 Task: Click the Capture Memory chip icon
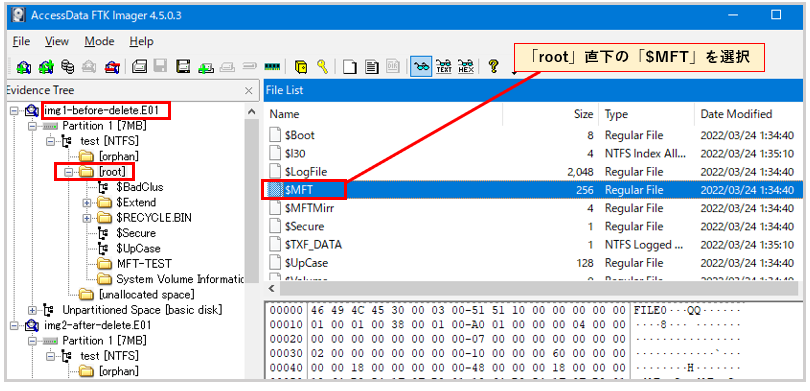272,67
